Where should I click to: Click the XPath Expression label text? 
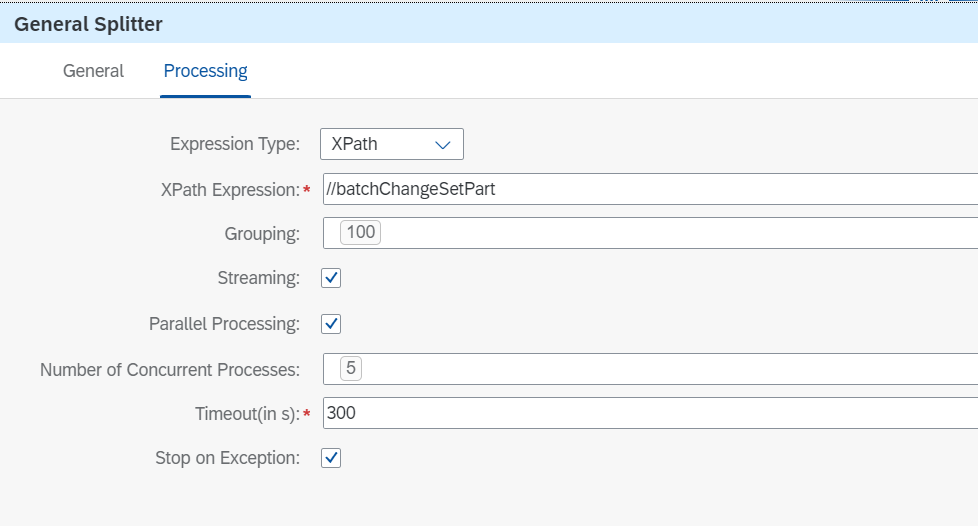click(229, 189)
